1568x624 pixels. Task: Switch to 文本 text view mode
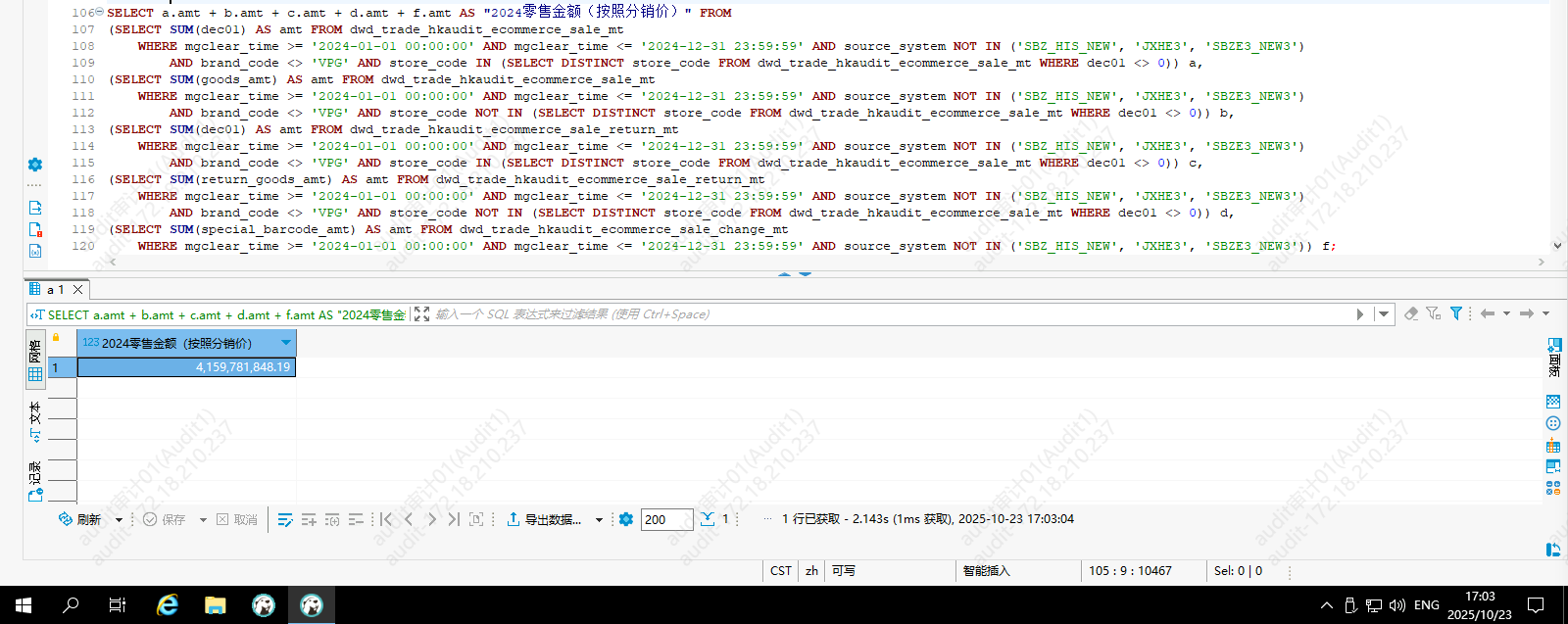click(x=35, y=421)
